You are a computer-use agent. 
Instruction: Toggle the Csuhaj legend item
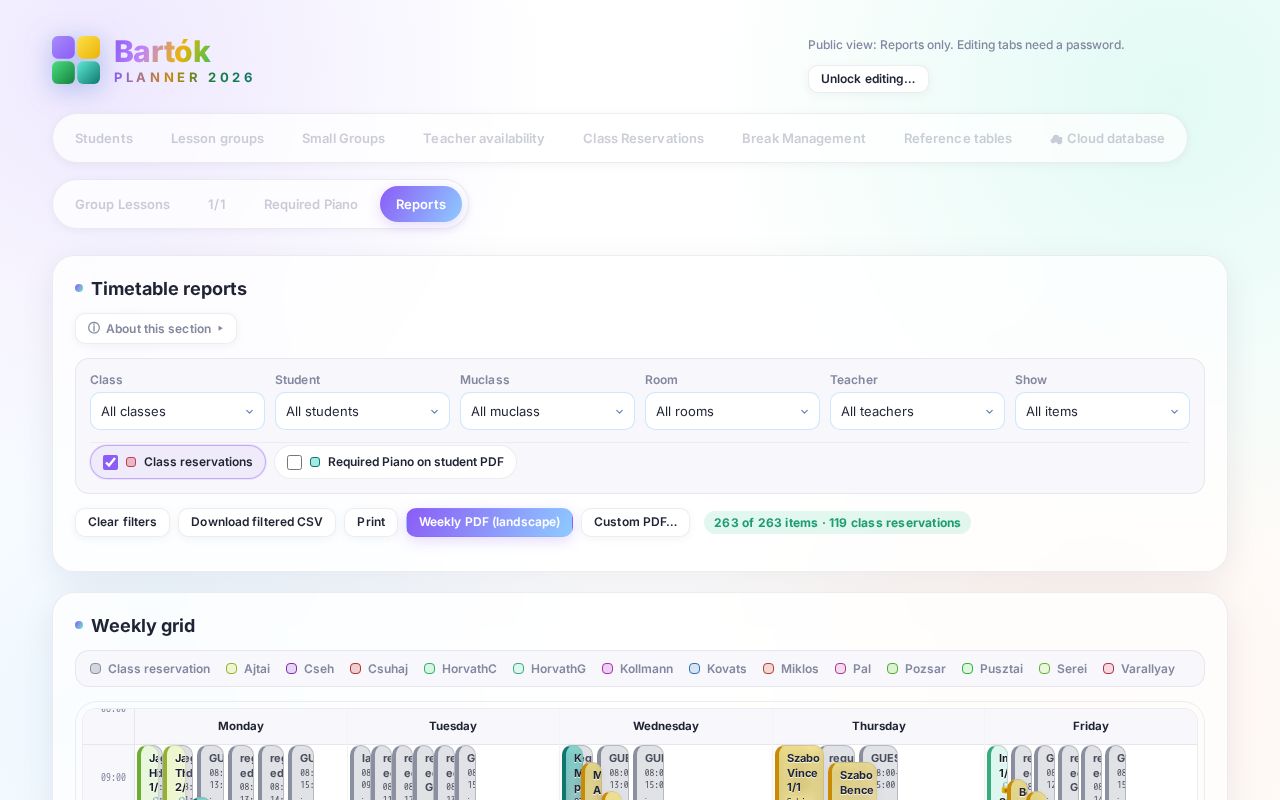[379, 669]
